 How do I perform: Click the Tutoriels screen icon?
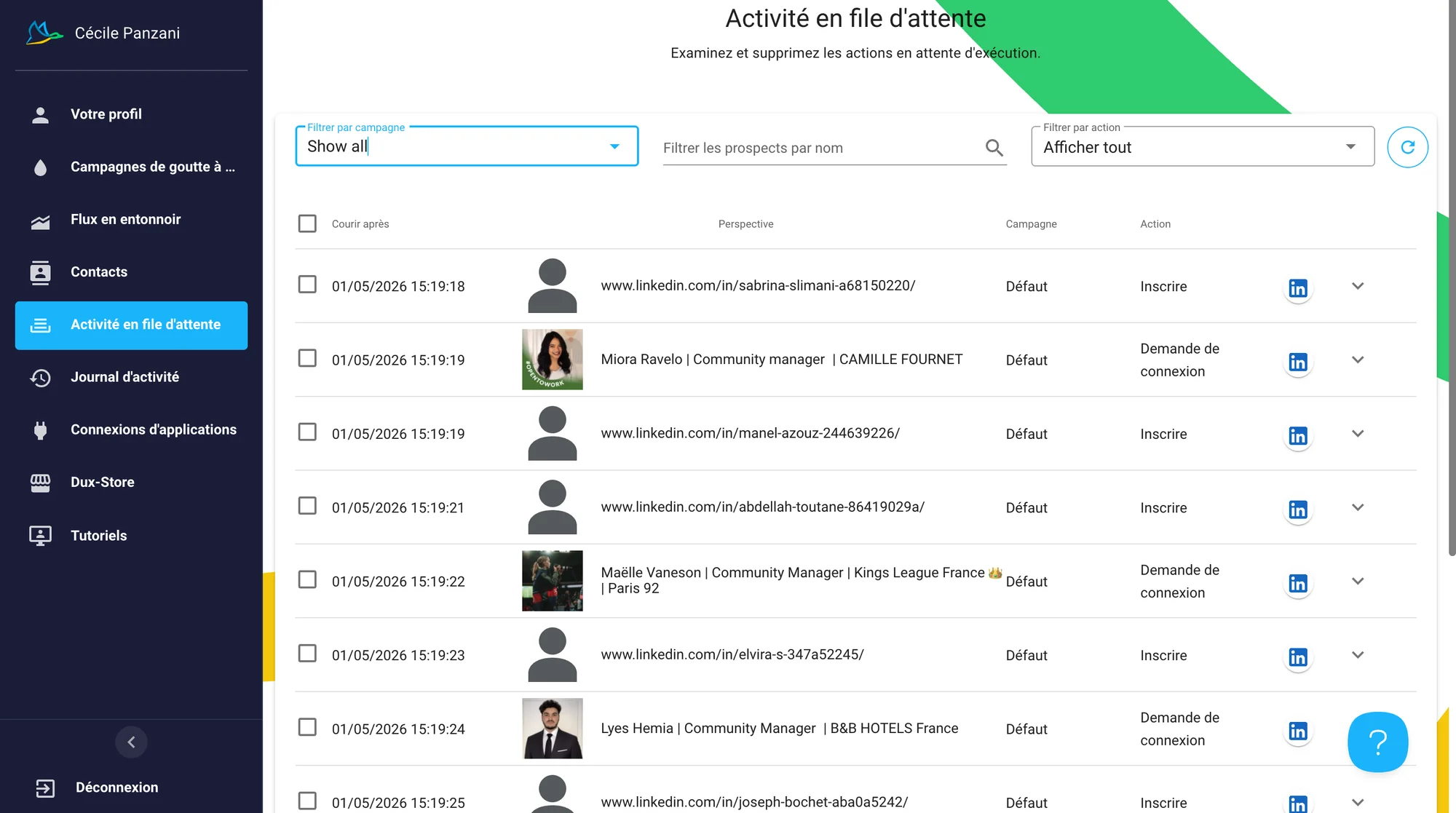pos(41,536)
